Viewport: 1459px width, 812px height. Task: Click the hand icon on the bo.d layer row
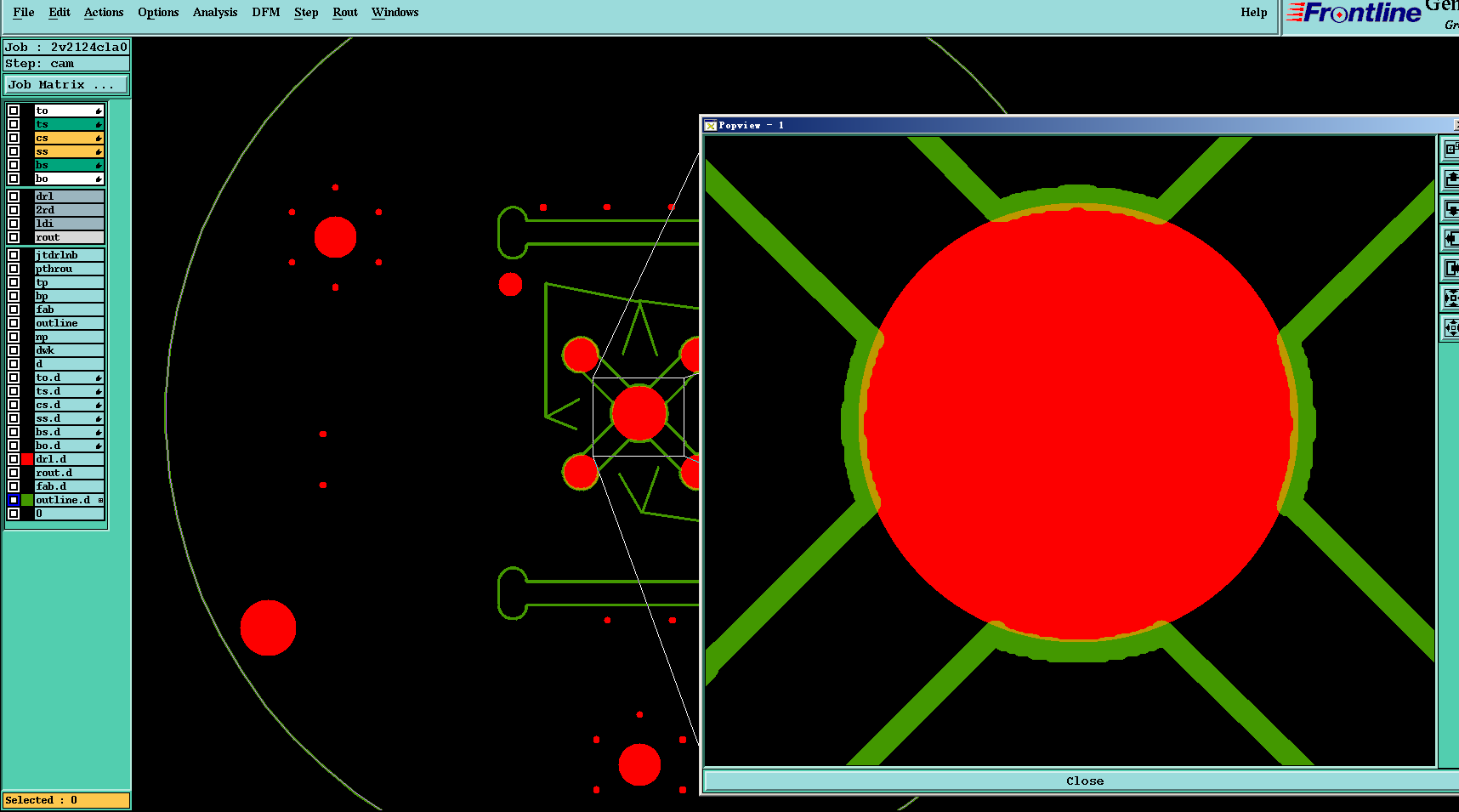click(x=99, y=446)
